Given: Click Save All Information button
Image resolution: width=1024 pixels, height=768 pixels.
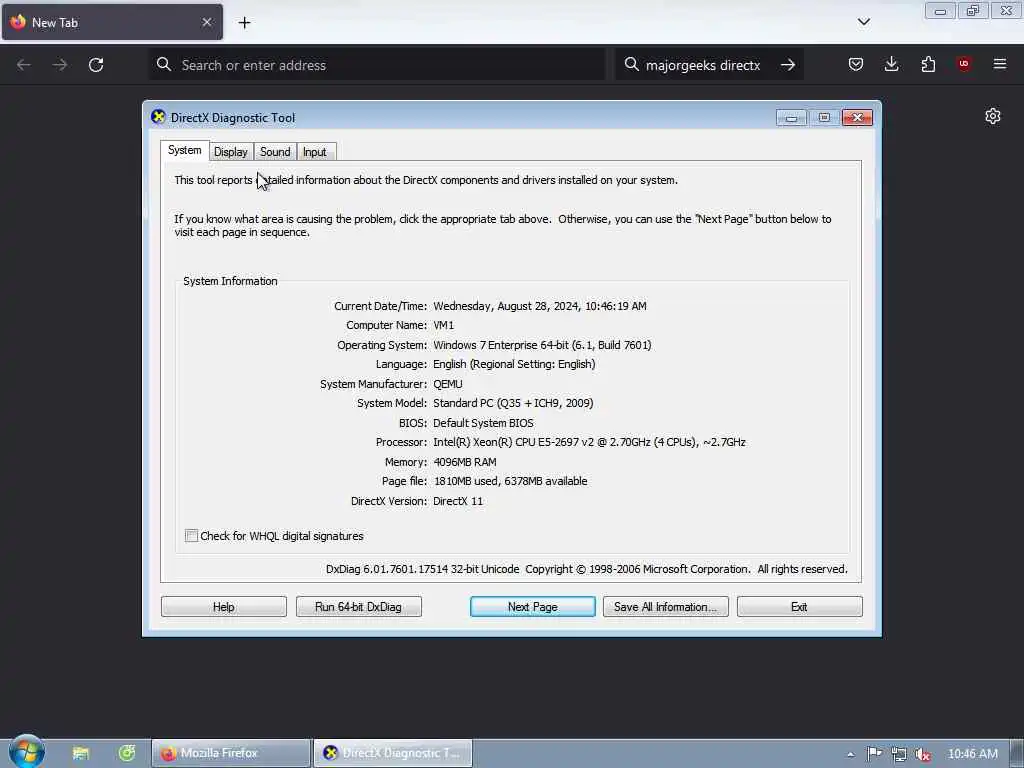Looking at the screenshot, I should pyautogui.click(x=665, y=607).
